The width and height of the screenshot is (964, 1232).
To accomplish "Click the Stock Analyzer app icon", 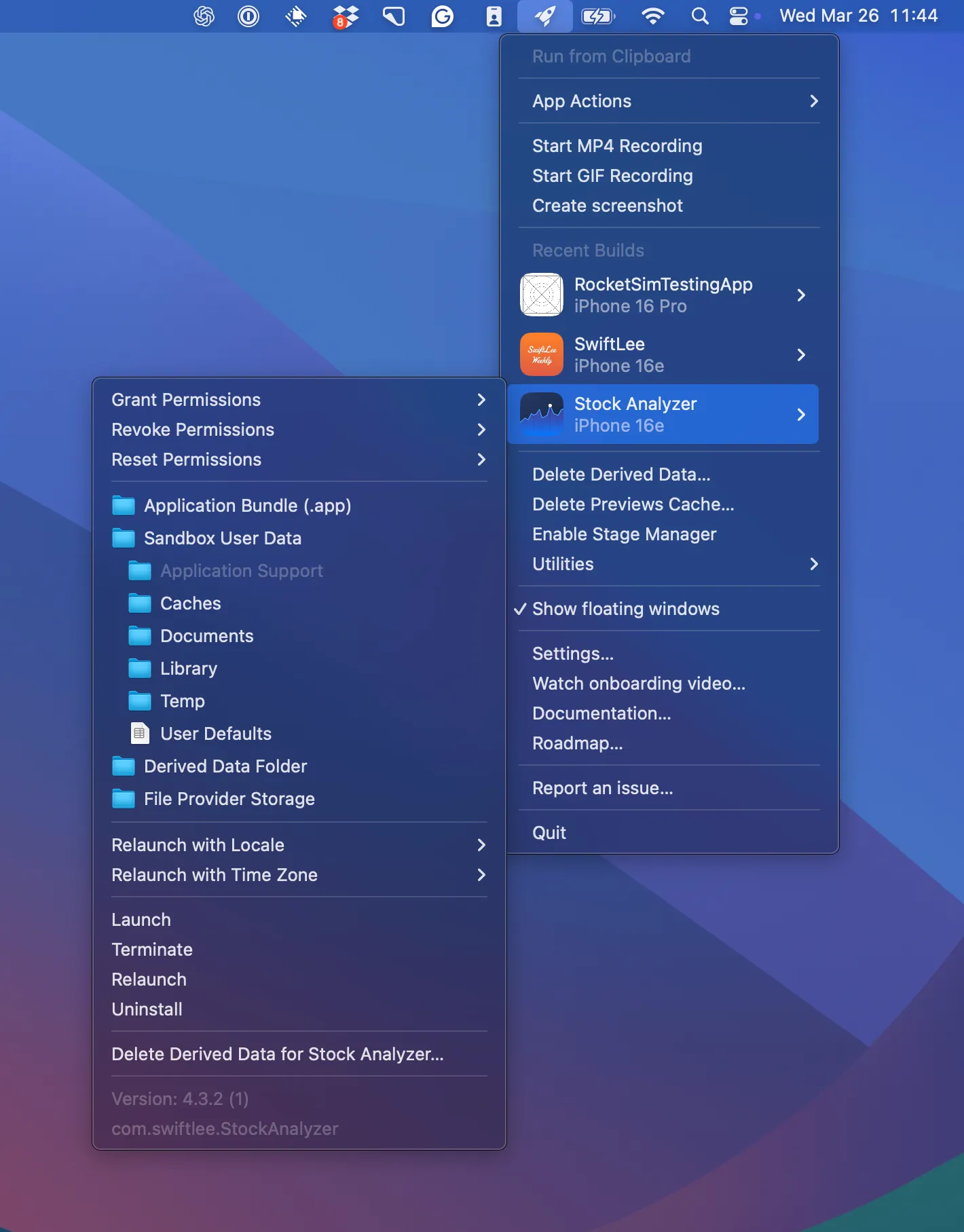I will tap(542, 414).
